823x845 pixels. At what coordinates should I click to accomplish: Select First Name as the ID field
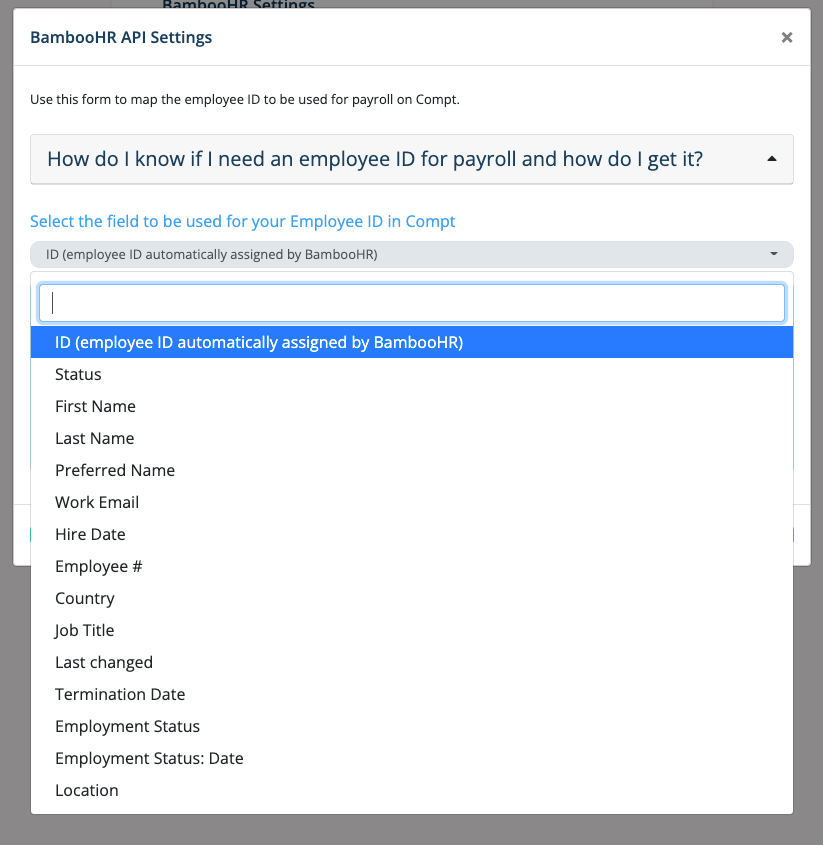point(95,406)
